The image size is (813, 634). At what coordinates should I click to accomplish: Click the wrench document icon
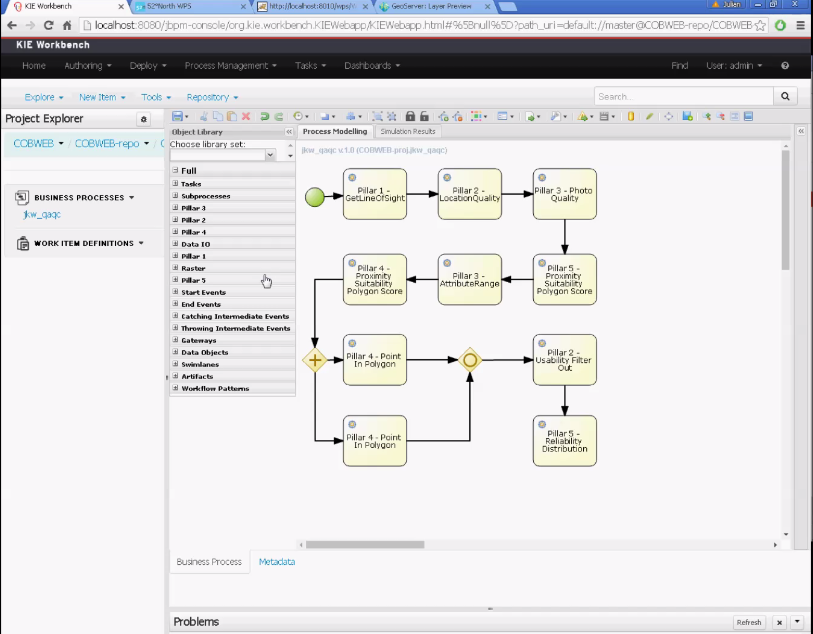(555, 116)
